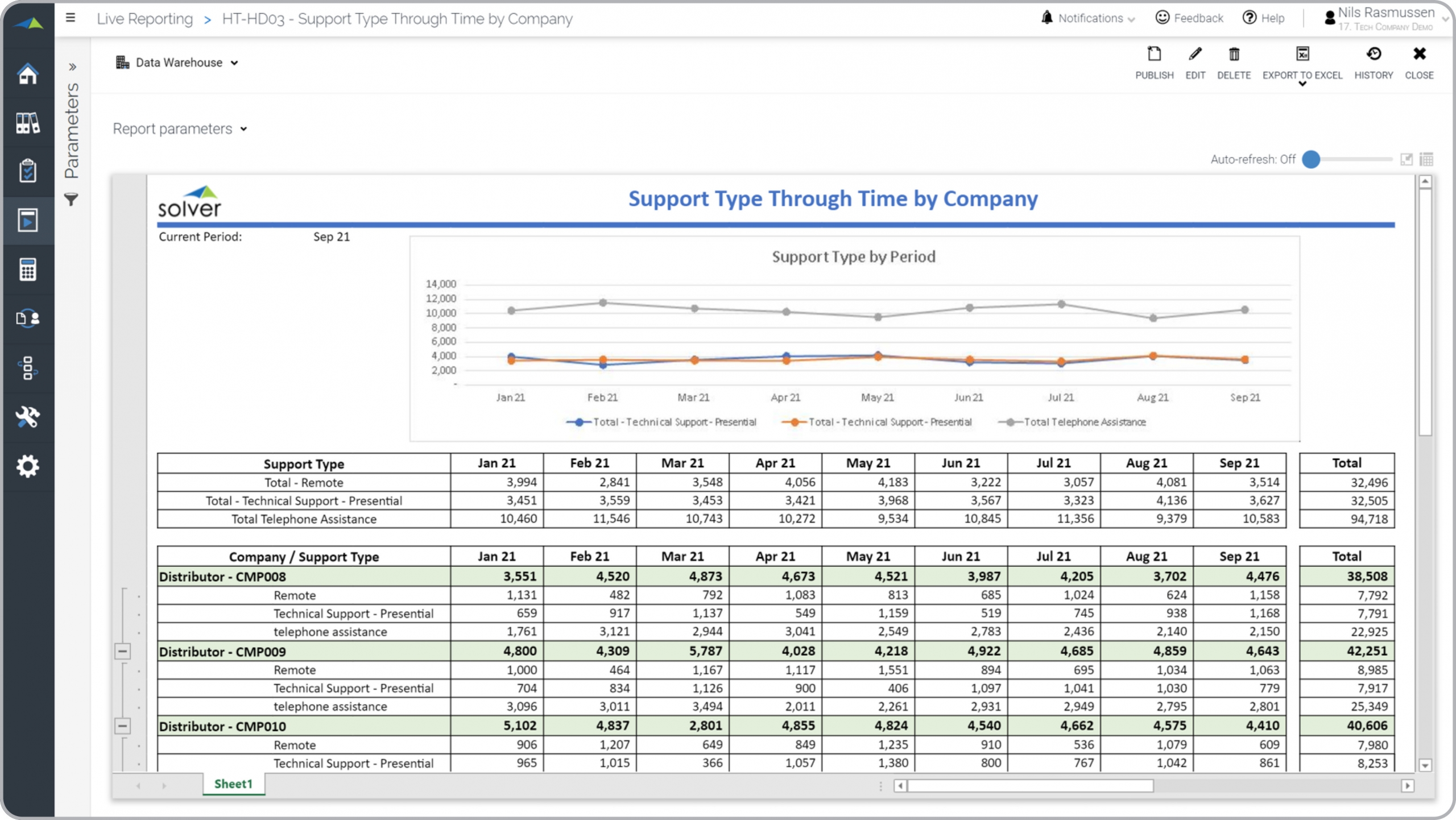Click the Feedback link
The height and width of the screenshot is (820, 1456).
tap(1189, 18)
